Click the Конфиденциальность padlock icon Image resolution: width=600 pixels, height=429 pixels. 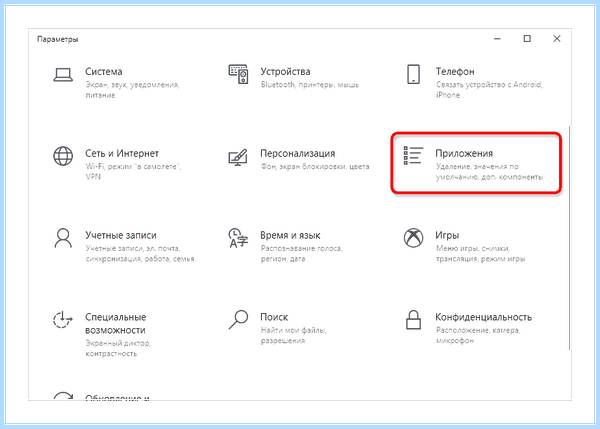(413, 320)
